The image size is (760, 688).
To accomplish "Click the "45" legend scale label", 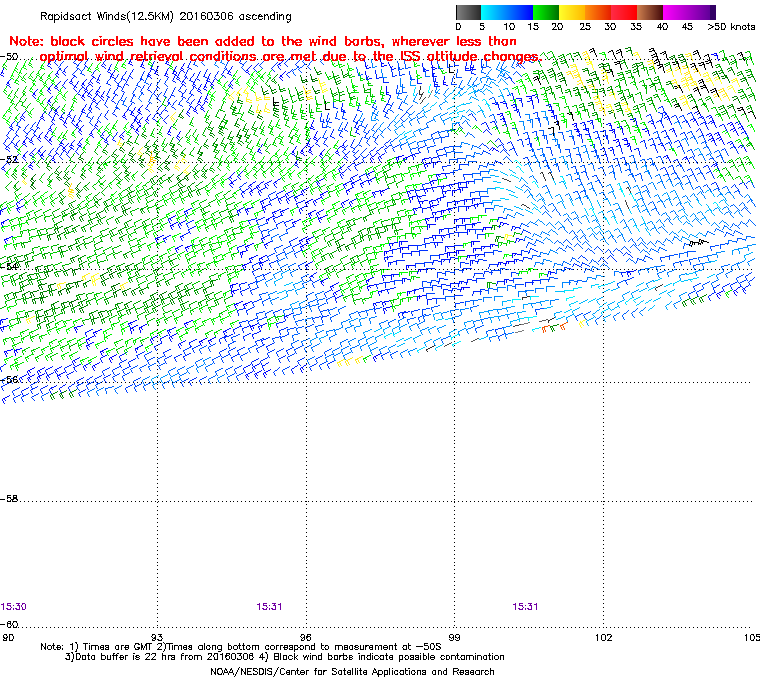I will pyautogui.click(x=687, y=27).
